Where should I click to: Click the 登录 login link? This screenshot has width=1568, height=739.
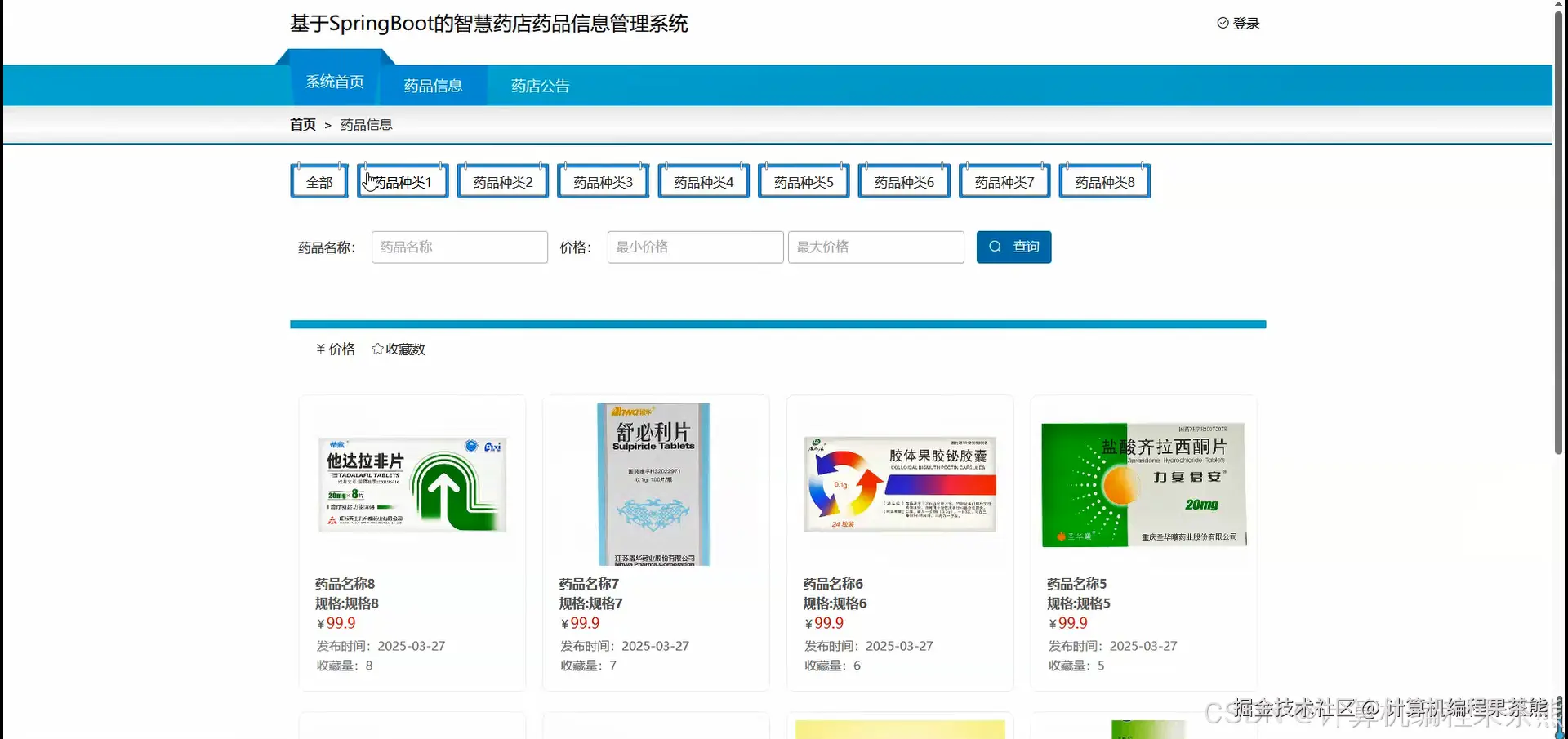click(x=1245, y=24)
